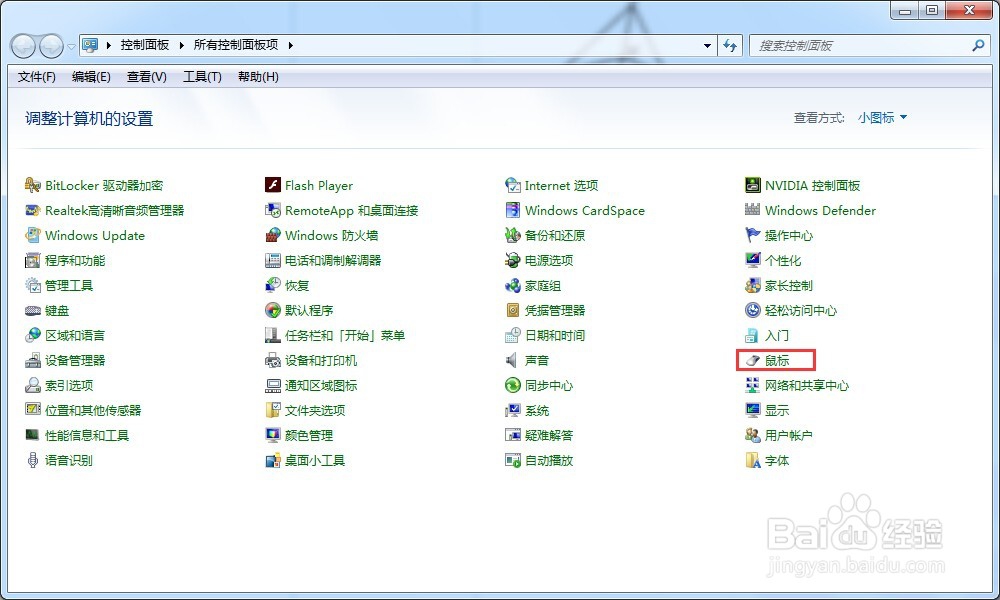This screenshot has width=1000, height=600.
Task: Open the 区域和语言 link
Action: coord(75,335)
